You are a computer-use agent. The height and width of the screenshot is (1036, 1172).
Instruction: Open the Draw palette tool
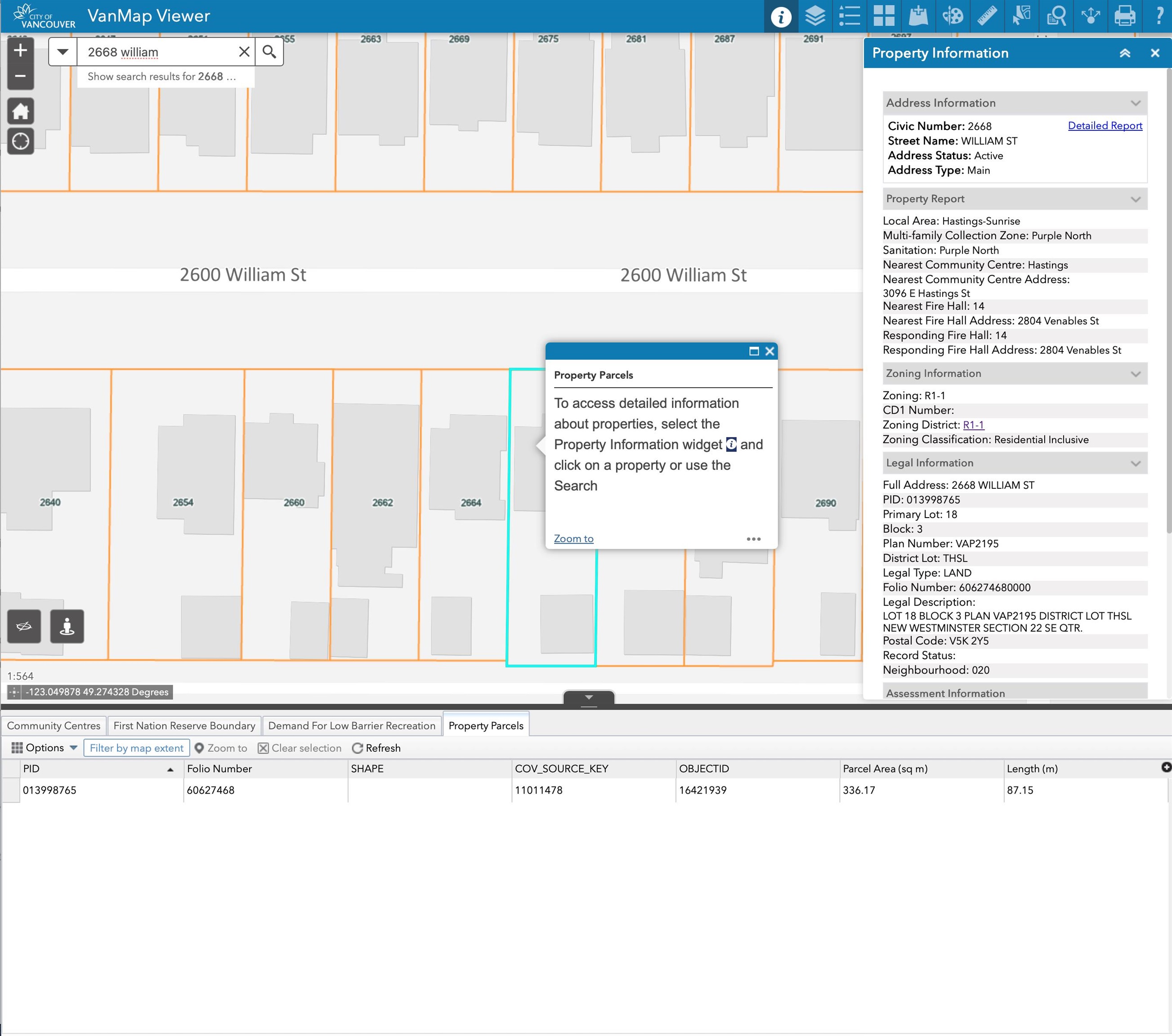coord(953,16)
